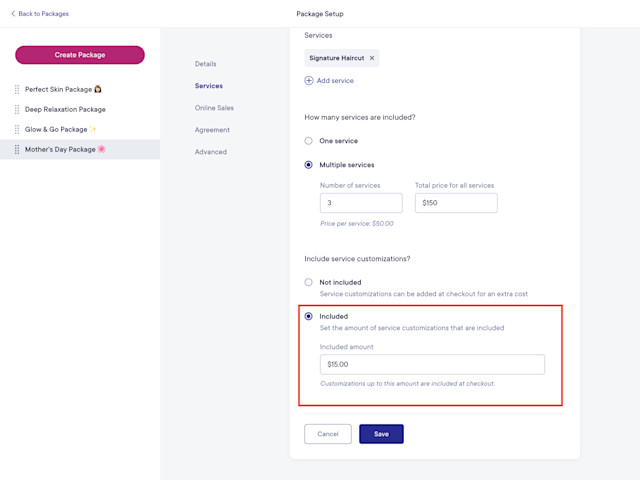Focus the Number of services field
640x480 pixels.
361,203
